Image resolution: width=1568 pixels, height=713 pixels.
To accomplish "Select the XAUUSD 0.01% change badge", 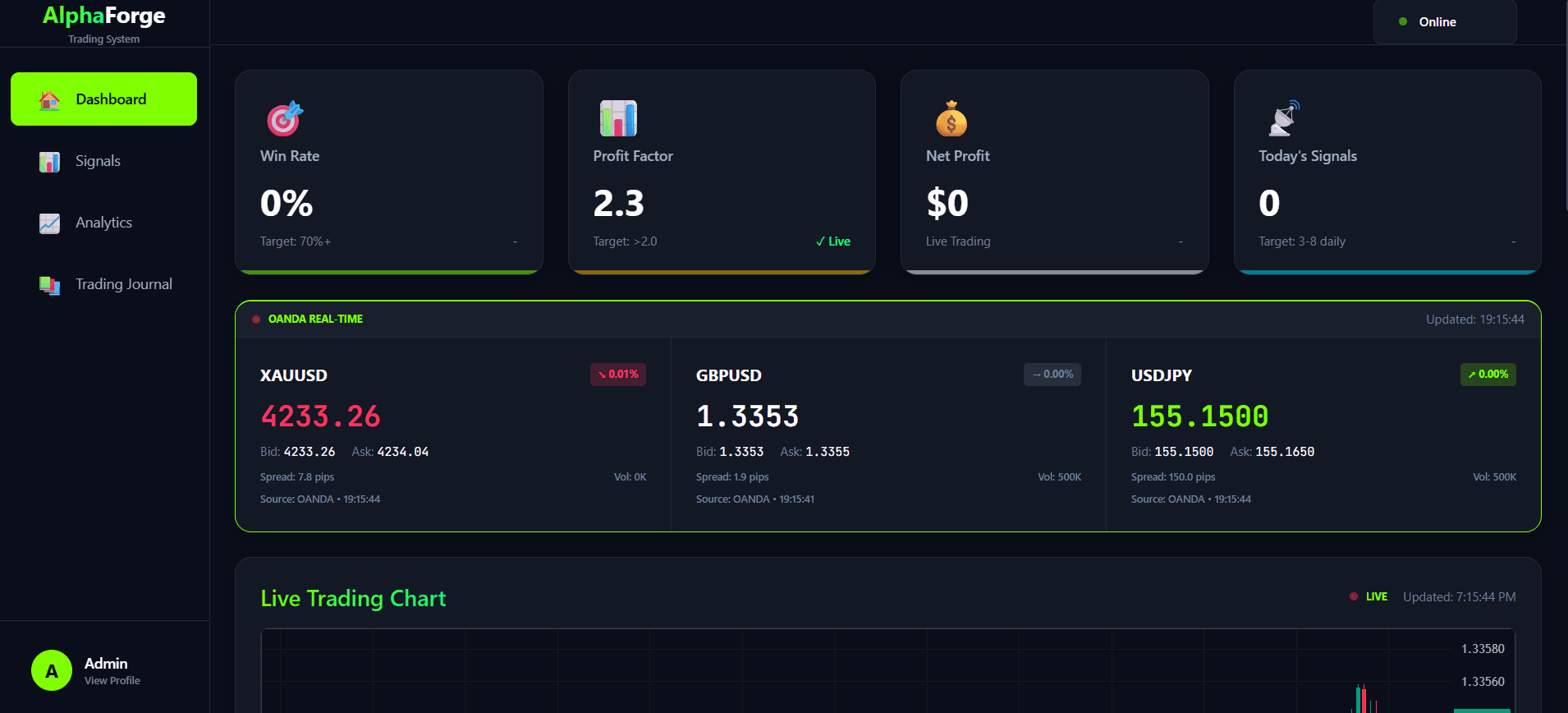I will 618,375.
